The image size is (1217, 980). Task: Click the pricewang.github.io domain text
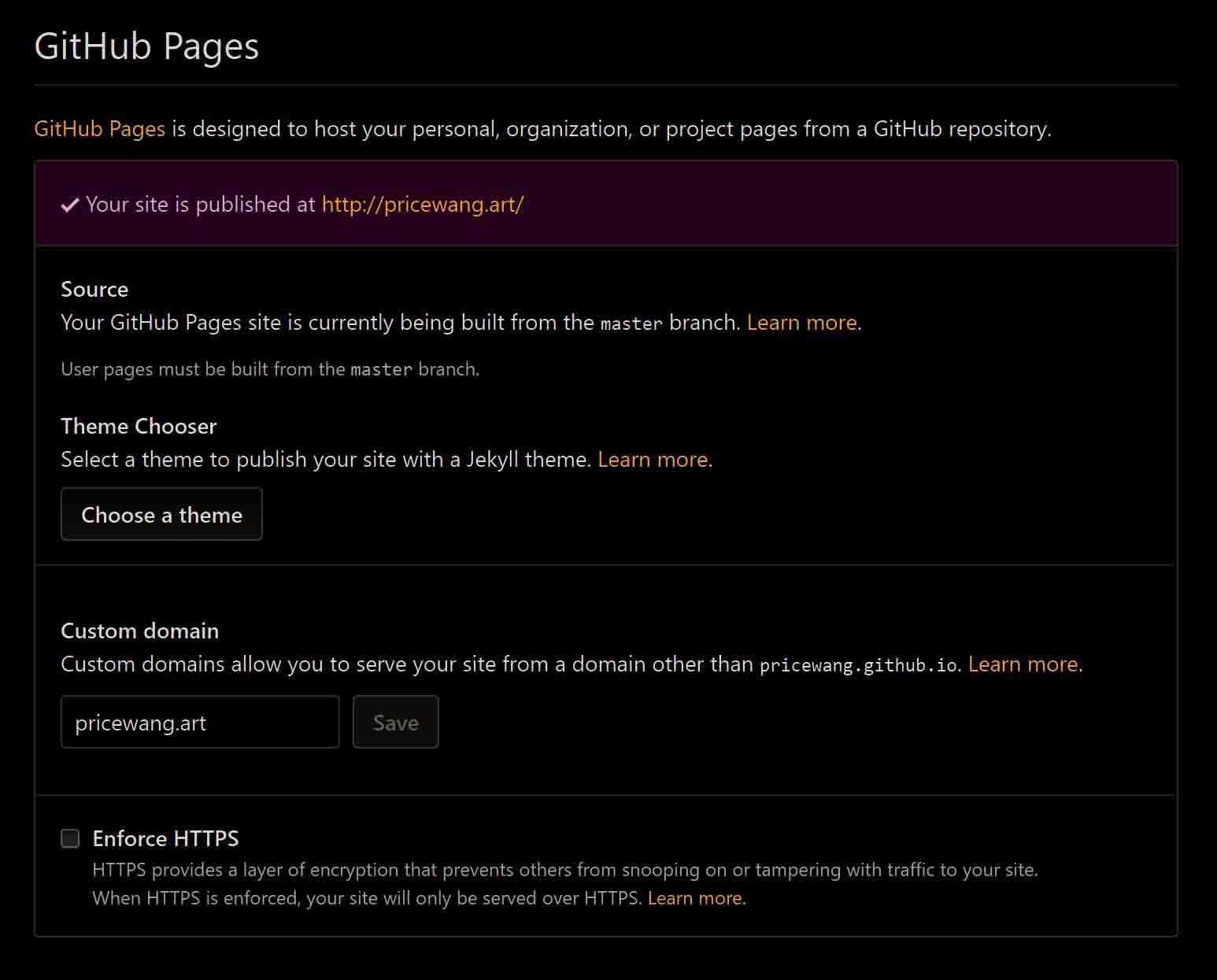pos(859,665)
